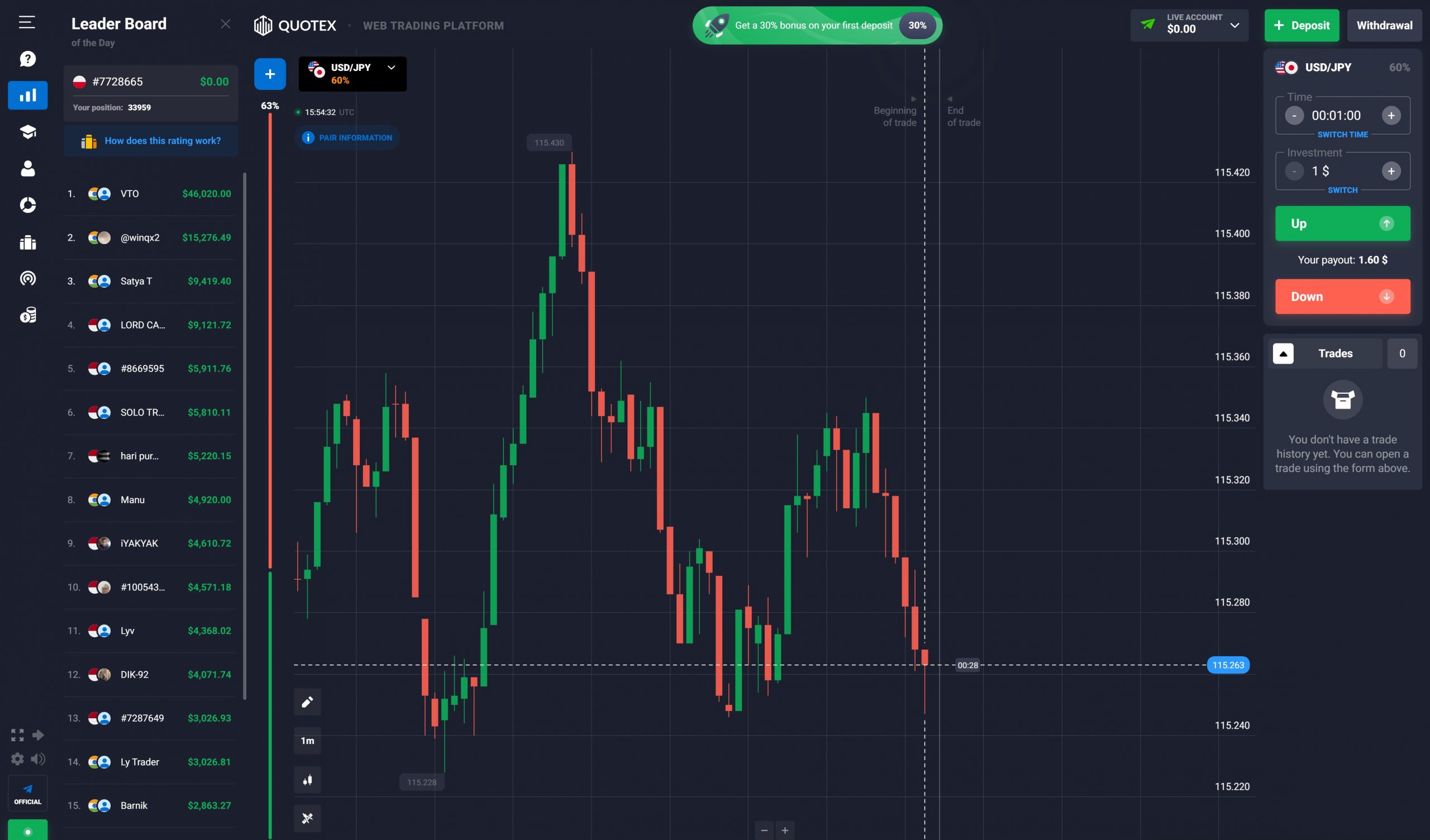Open the candlestick chart type selector icon
Screen dimensions: 1430x840
[307, 780]
